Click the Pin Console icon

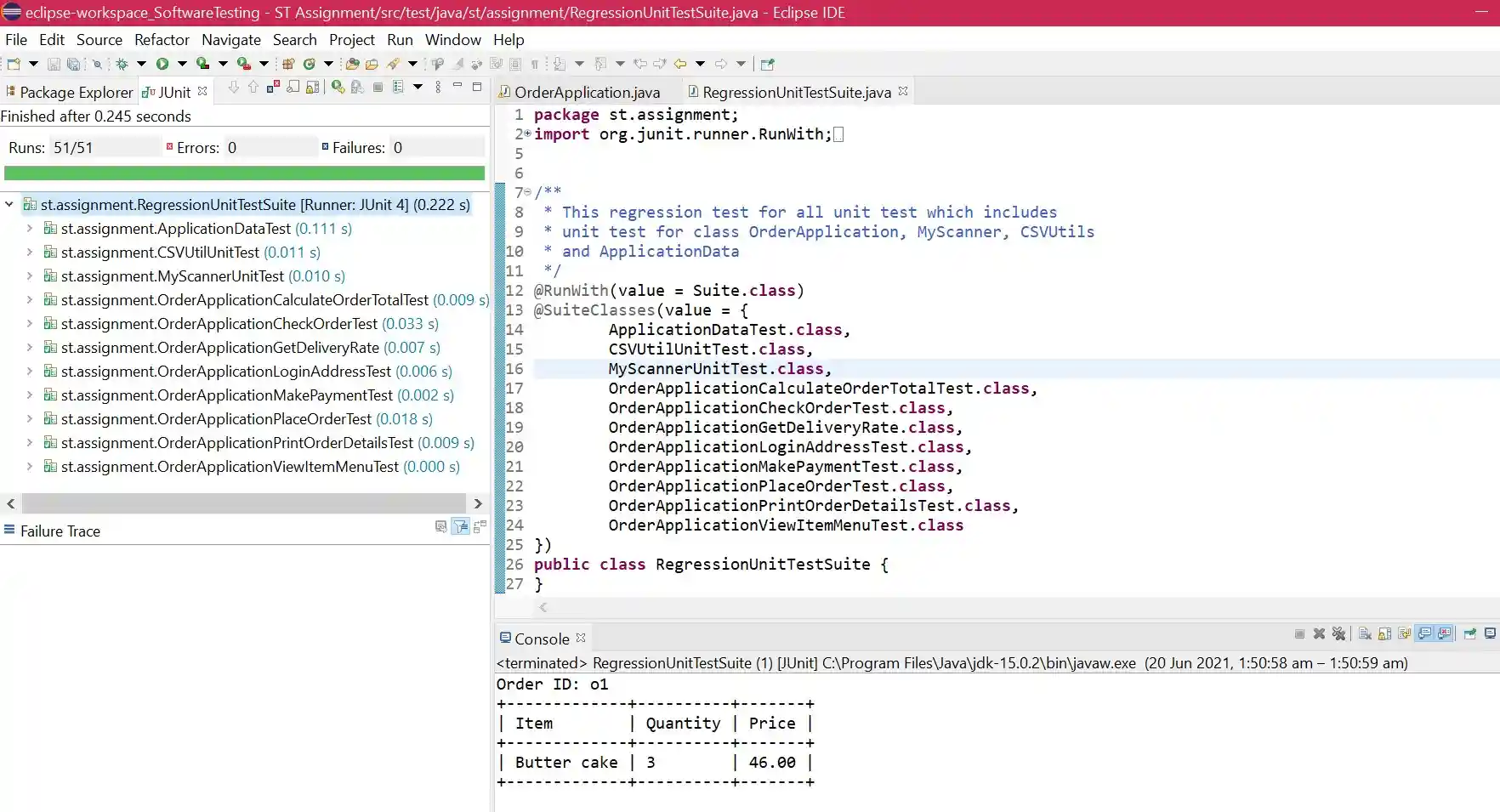pyautogui.click(x=1469, y=633)
